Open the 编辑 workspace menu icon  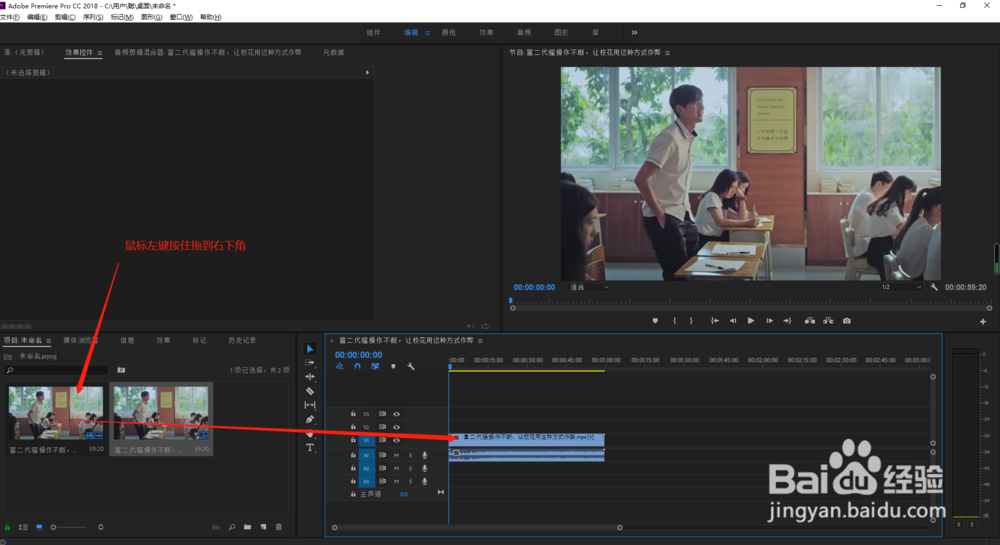coord(427,33)
